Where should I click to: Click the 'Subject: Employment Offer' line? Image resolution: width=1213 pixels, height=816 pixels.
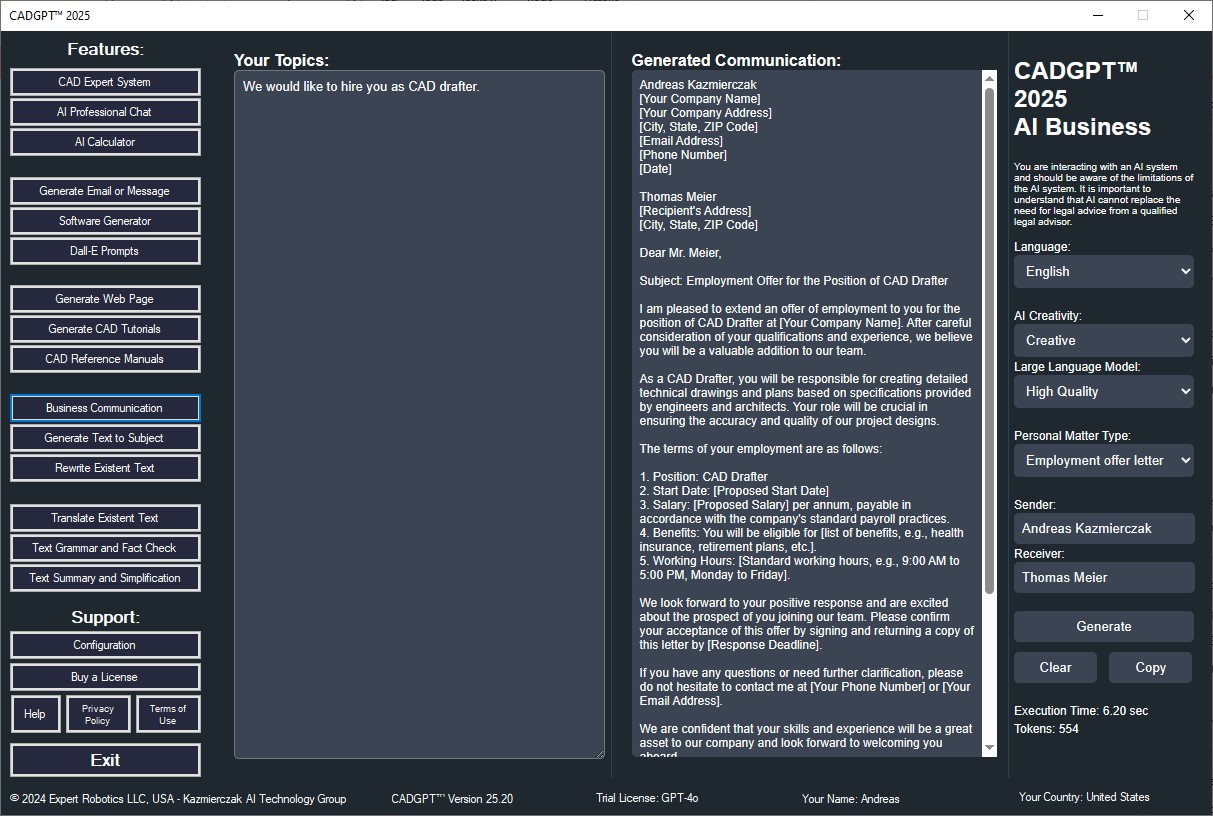(x=794, y=281)
